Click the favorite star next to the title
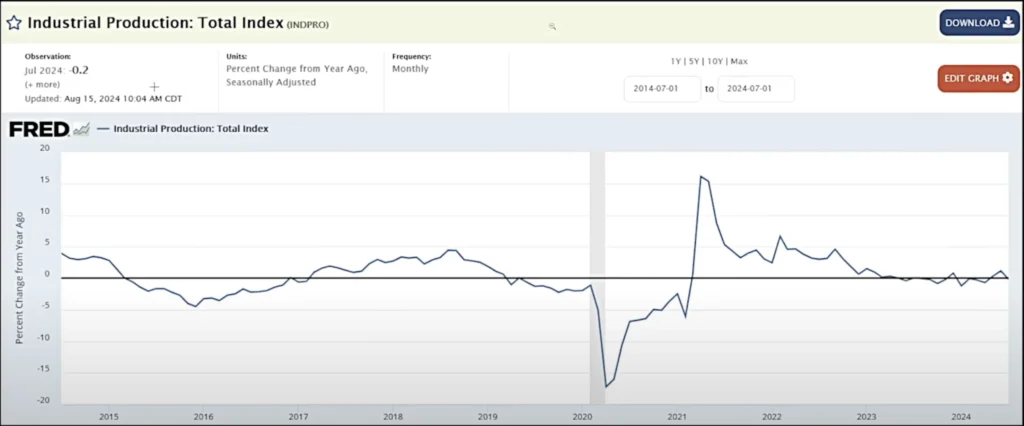Viewport: 1024px width, 426px height. point(14,21)
